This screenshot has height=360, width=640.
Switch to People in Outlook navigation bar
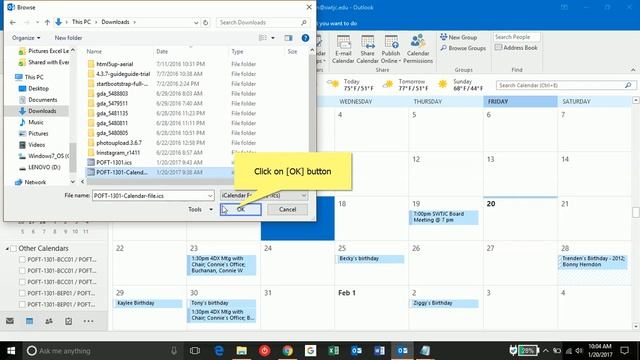(49, 321)
